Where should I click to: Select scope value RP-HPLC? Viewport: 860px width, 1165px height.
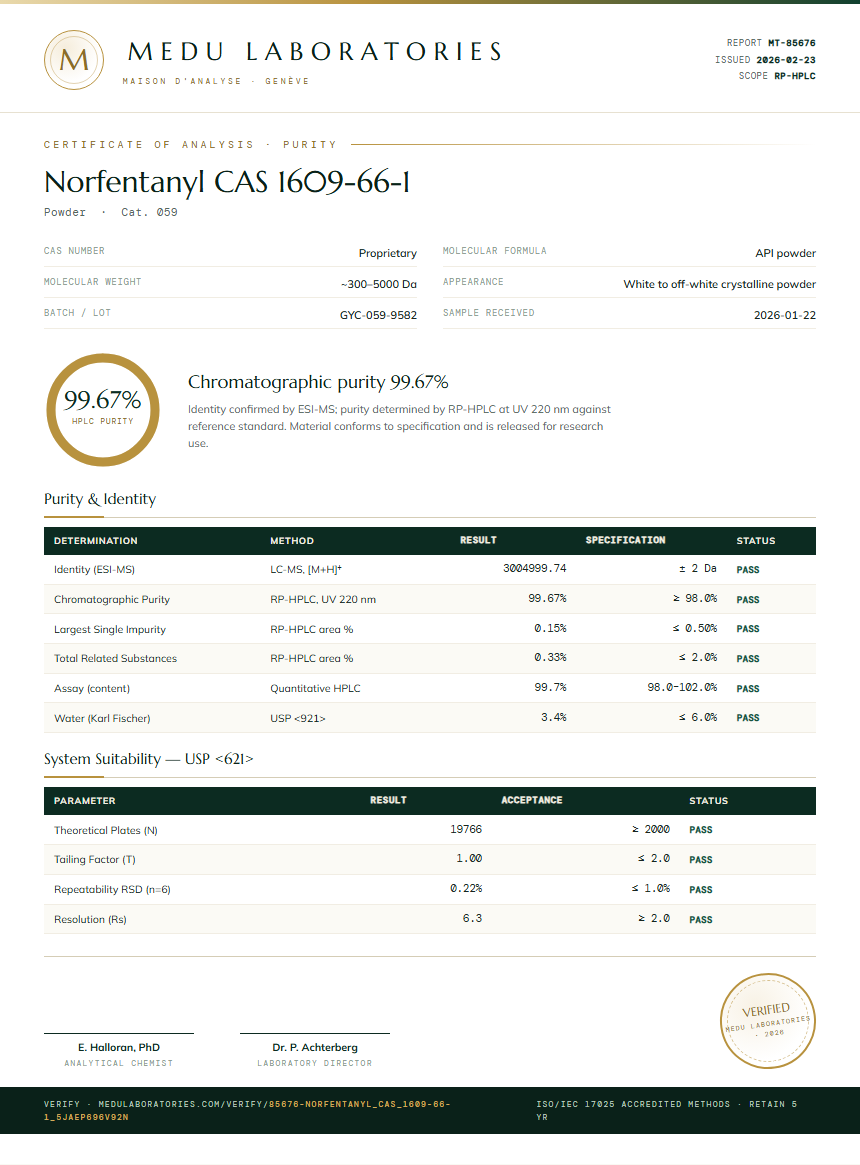pos(795,76)
